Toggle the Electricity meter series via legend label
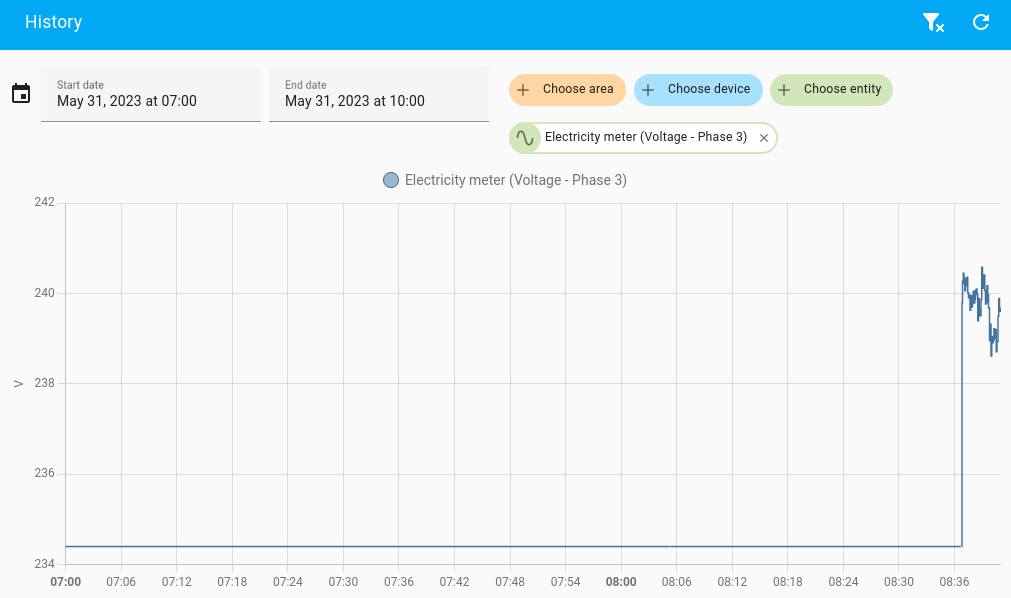The width and height of the screenshot is (1011, 598). pyautogui.click(x=515, y=180)
